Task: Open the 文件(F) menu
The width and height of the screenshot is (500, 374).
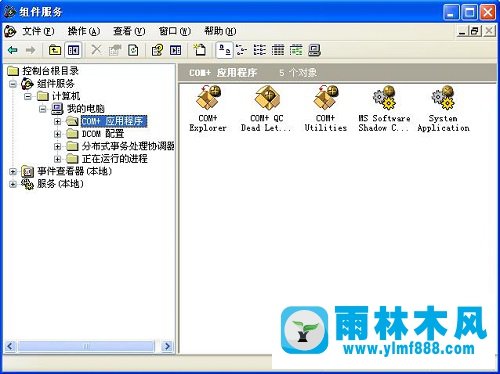Action: [x=38, y=31]
